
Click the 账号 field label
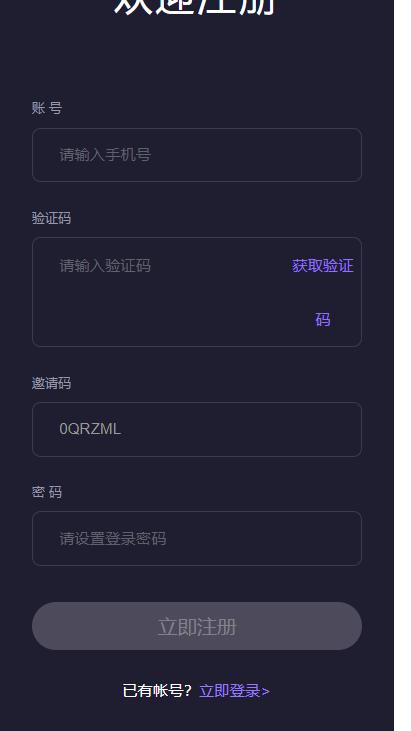pos(47,108)
